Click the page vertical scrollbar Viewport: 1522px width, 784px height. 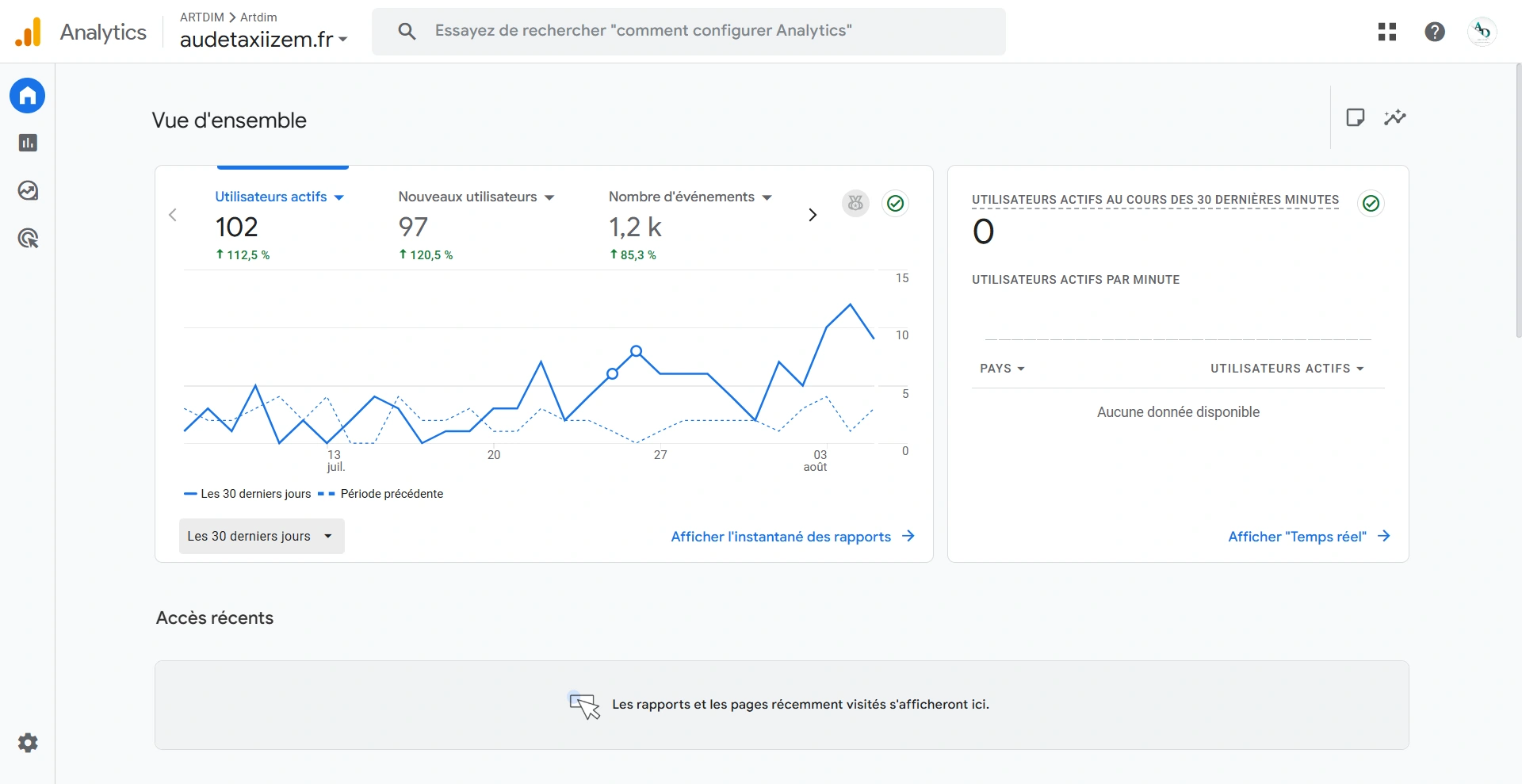[x=1518, y=201]
